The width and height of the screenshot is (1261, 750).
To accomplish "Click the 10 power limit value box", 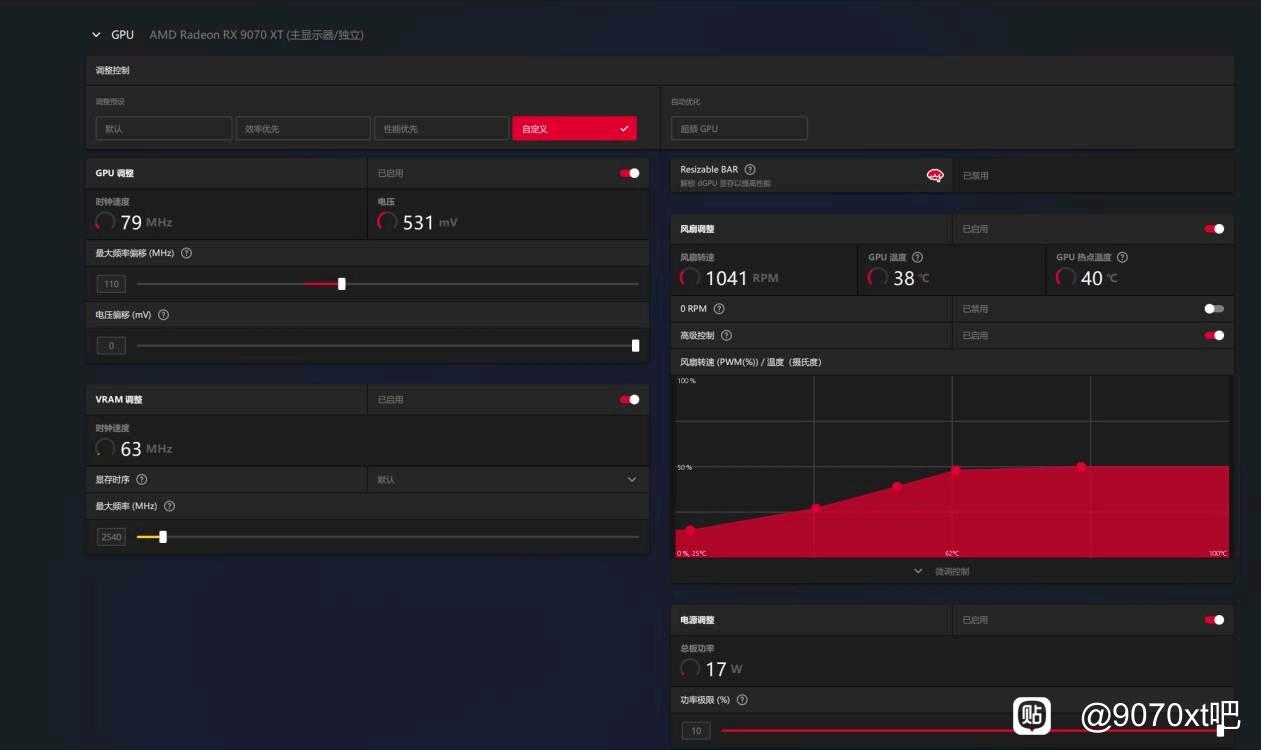I will coord(696,731).
